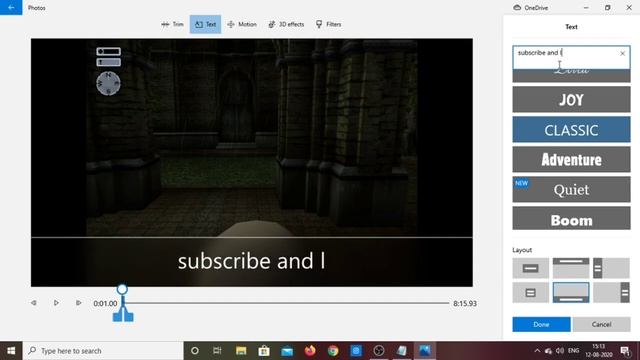Choose the Joy text style
This screenshot has height=360, width=640.
coord(571,100)
